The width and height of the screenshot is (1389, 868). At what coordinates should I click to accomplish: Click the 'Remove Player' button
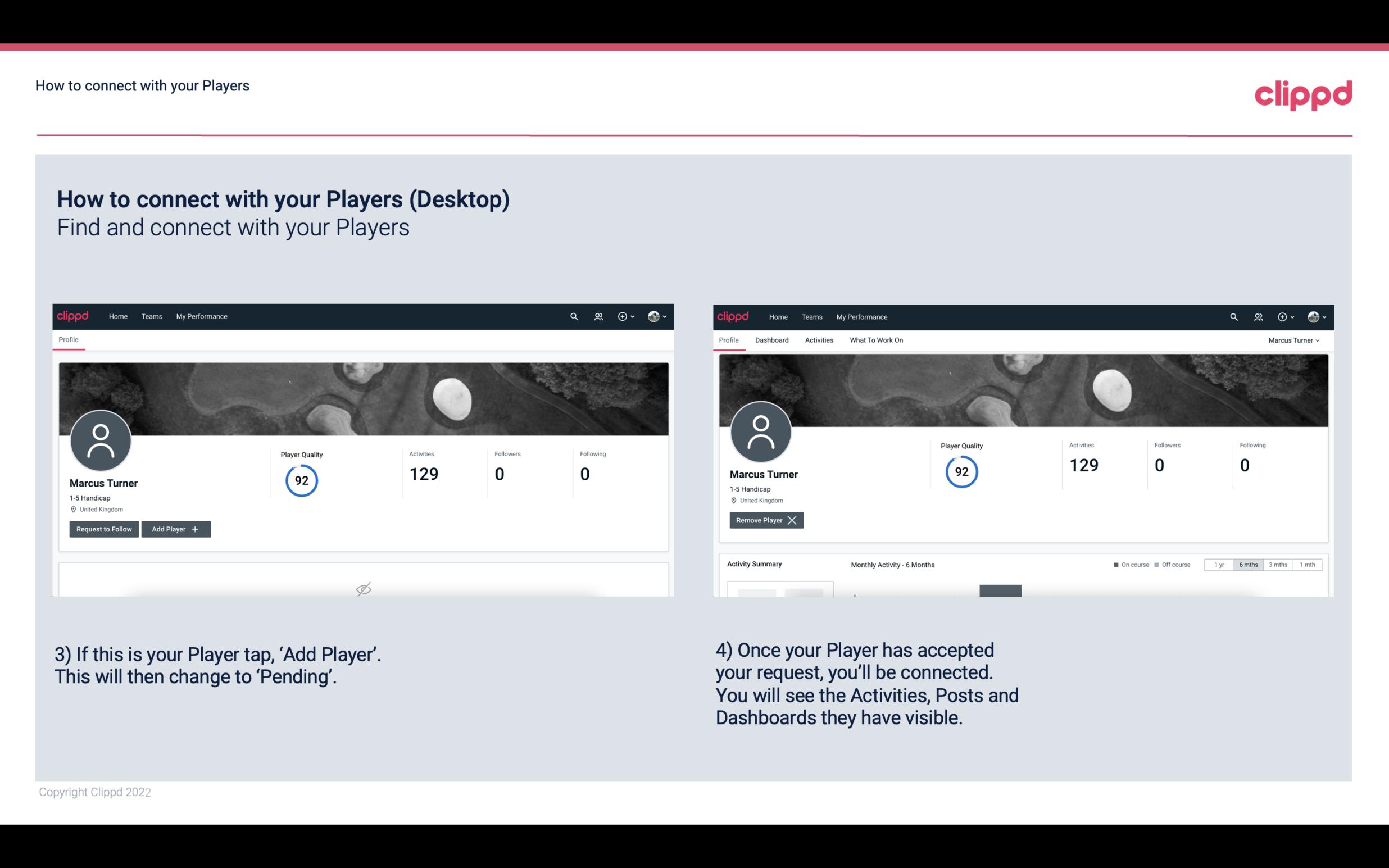point(766,520)
